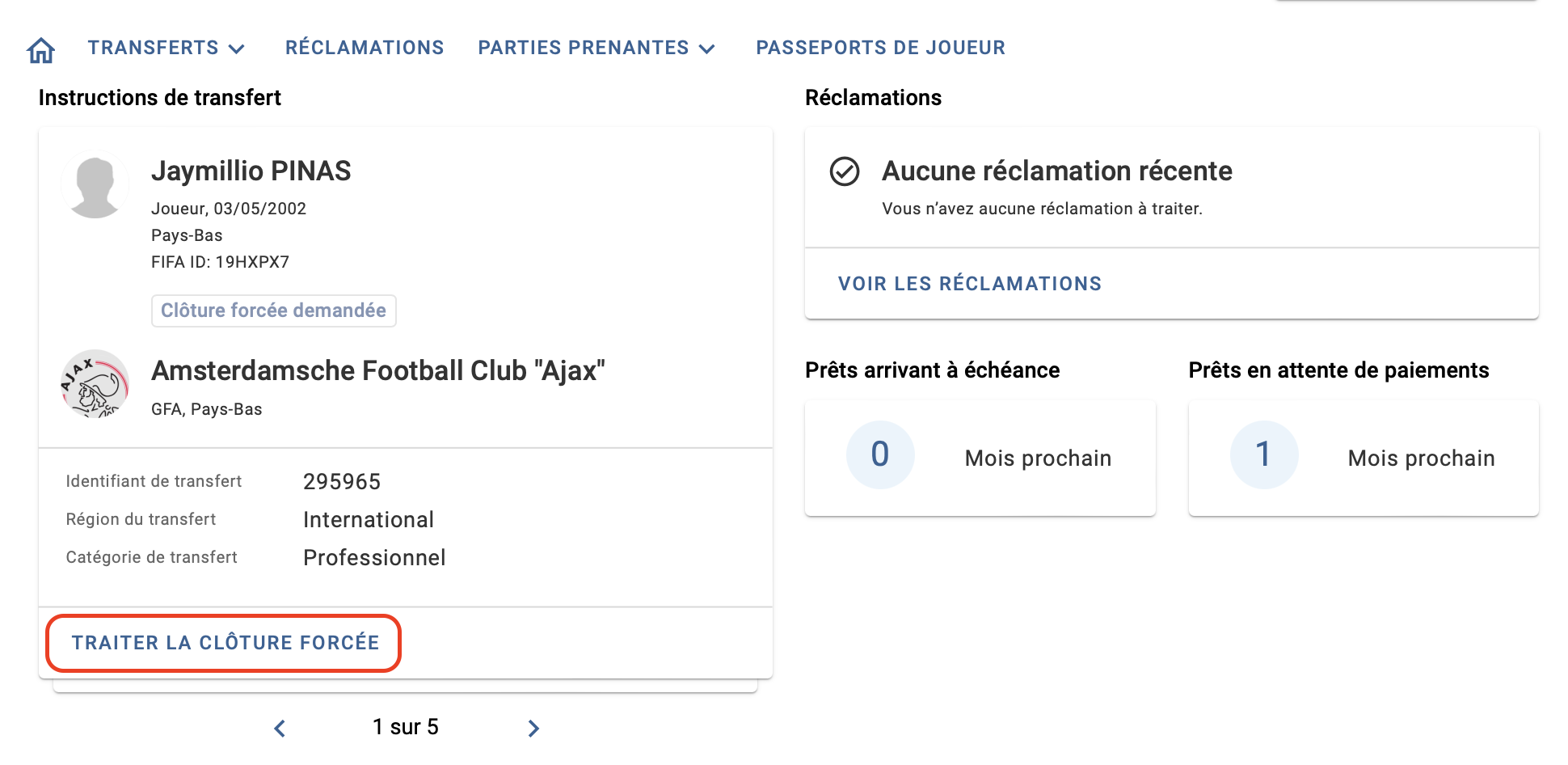Open Prêts en attente de paiements card
The image size is (1568, 765).
pos(1364,458)
